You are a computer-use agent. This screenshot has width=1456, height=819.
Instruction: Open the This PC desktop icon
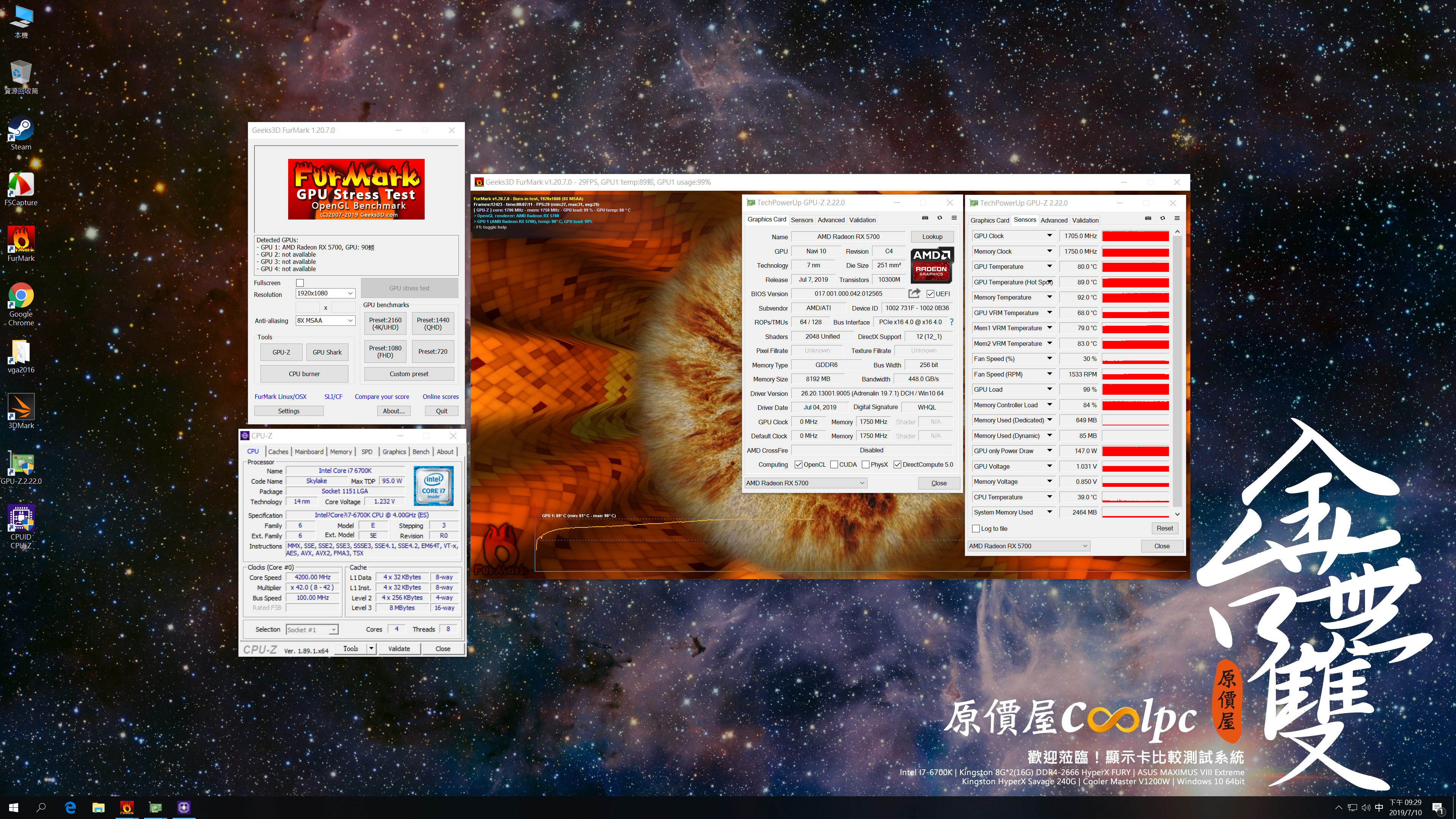point(21,23)
